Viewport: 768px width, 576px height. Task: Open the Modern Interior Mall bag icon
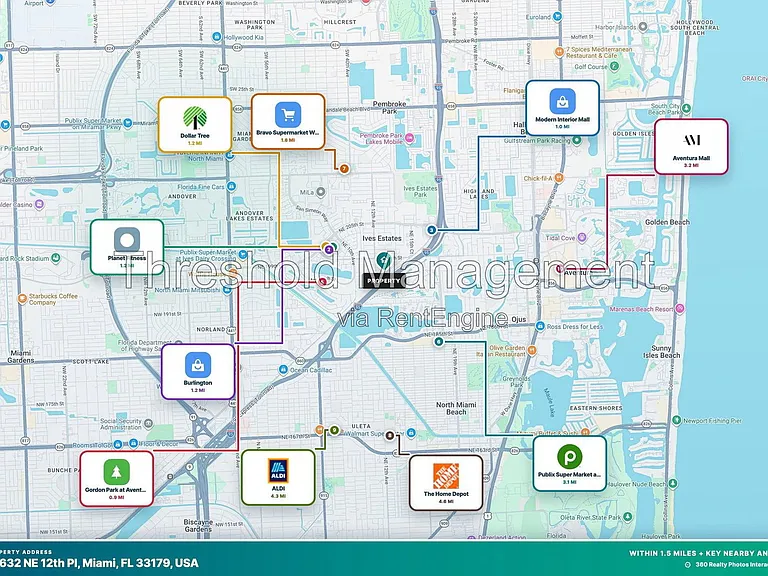tap(562, 101)
